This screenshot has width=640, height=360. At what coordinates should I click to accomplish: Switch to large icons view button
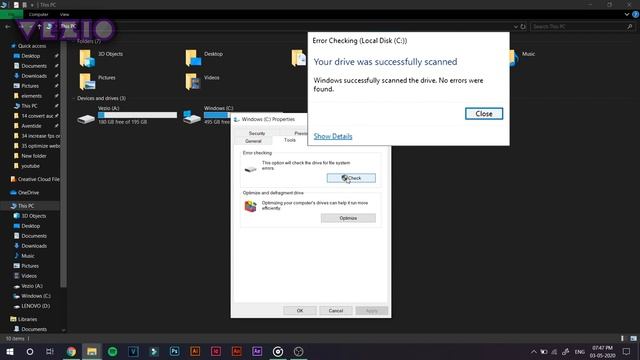pos(633,338)
